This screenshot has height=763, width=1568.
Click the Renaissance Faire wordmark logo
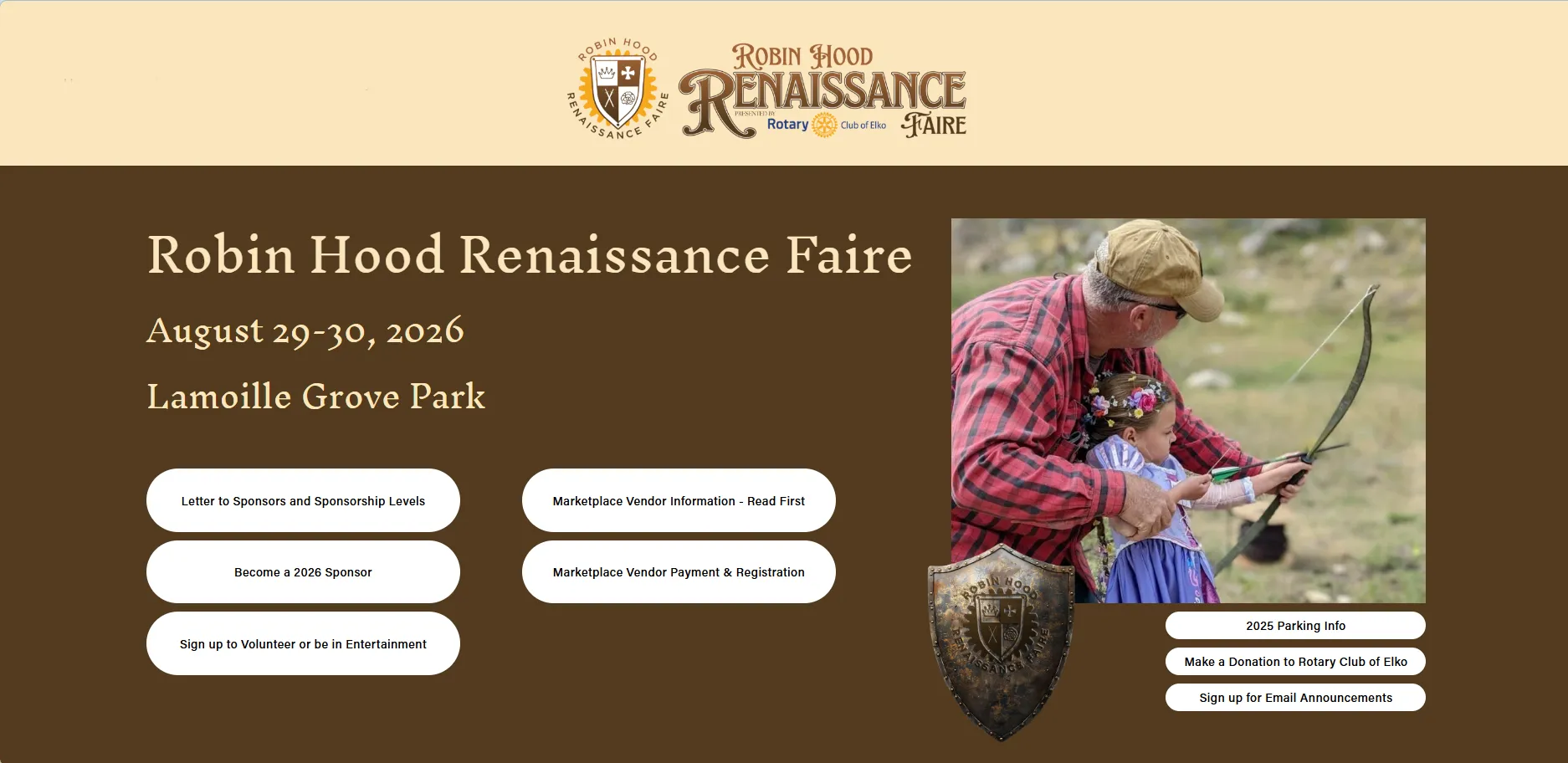pyautogui.click(x=823, y=90)
